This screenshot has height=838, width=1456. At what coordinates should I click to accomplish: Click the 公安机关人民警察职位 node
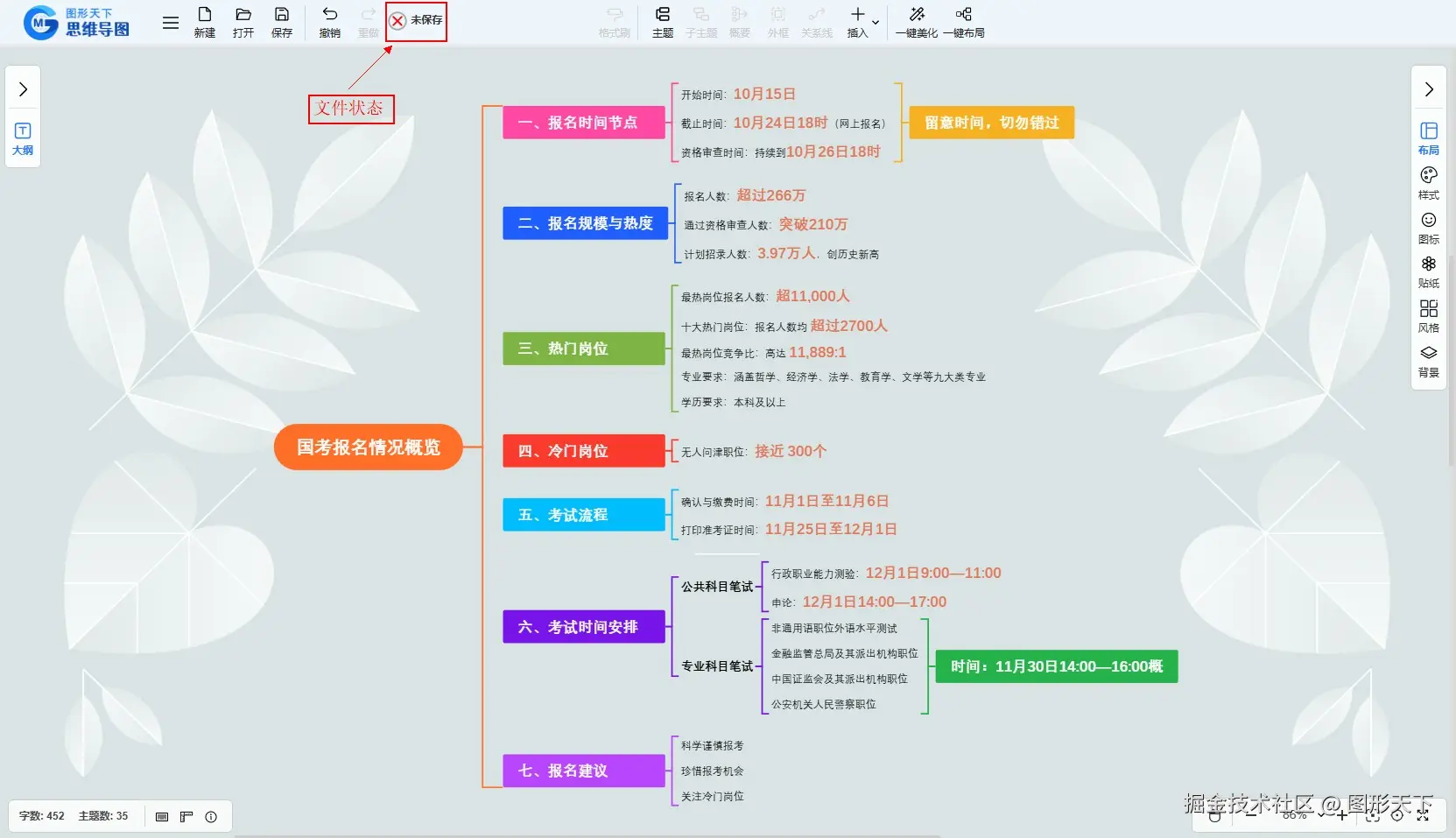coord(824,704)
